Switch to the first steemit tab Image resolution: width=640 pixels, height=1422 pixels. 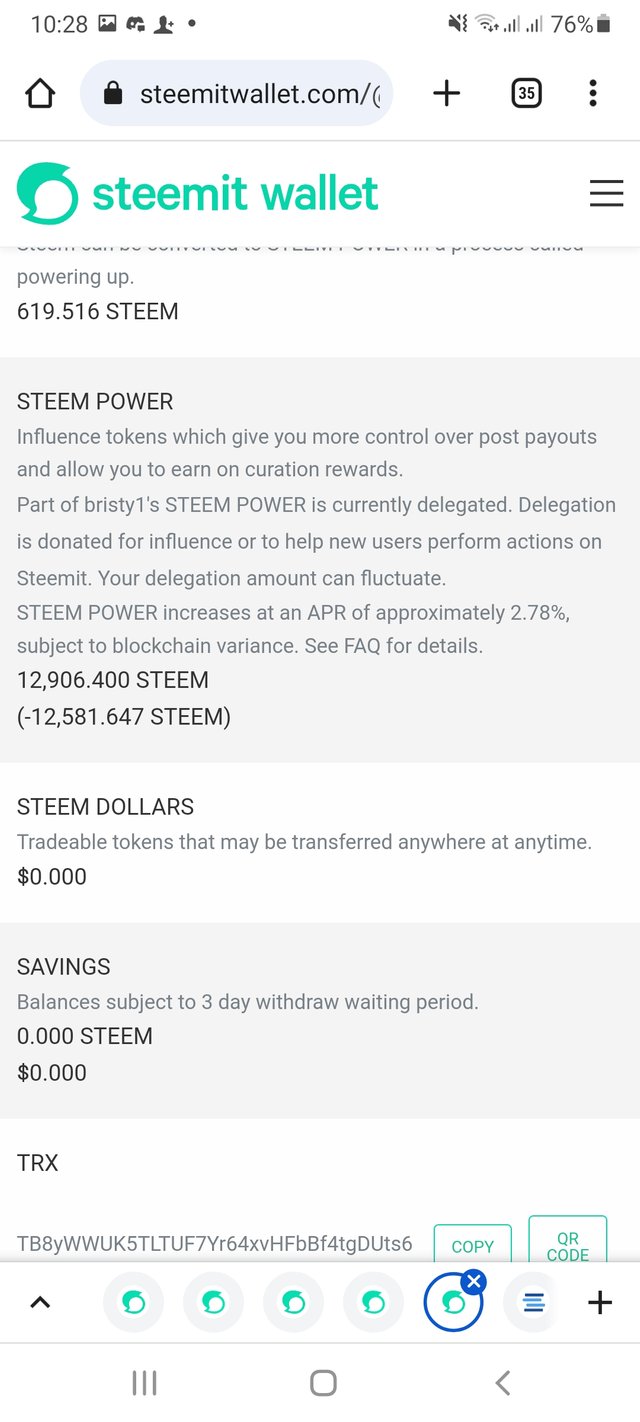(x=134, y=1302)
